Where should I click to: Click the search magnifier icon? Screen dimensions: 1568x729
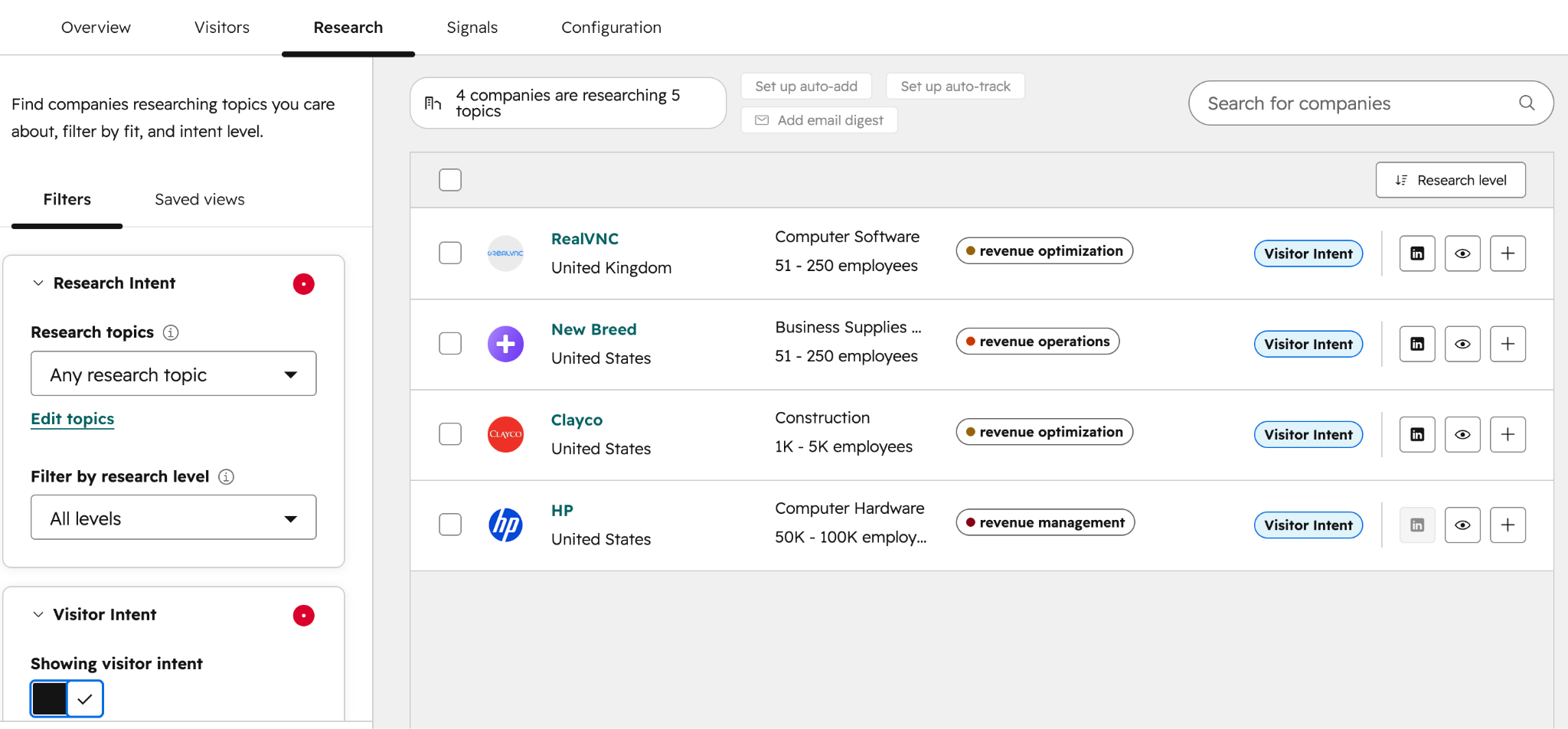1527,103
